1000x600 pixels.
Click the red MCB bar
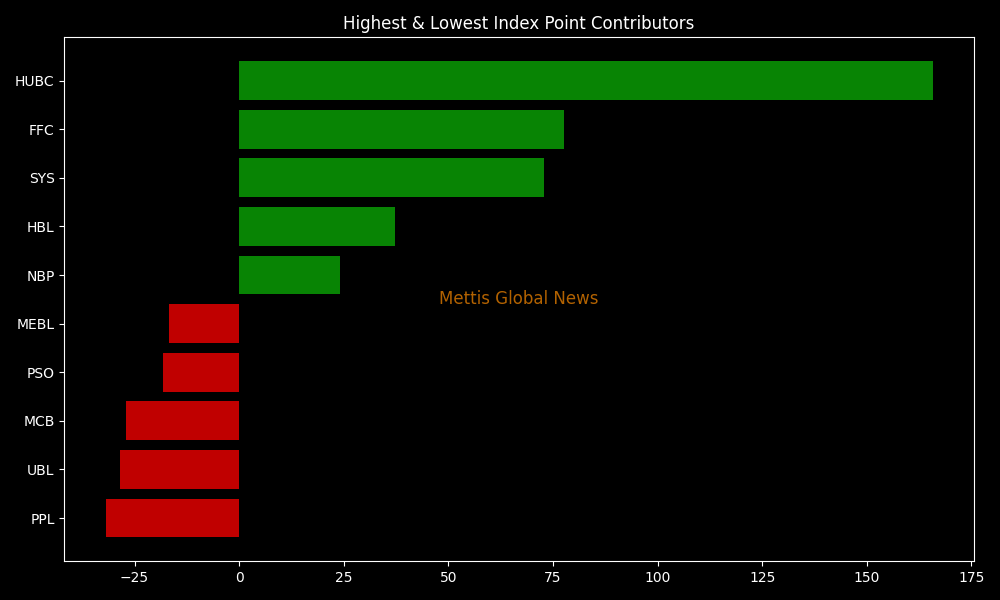tap(182, 421)
